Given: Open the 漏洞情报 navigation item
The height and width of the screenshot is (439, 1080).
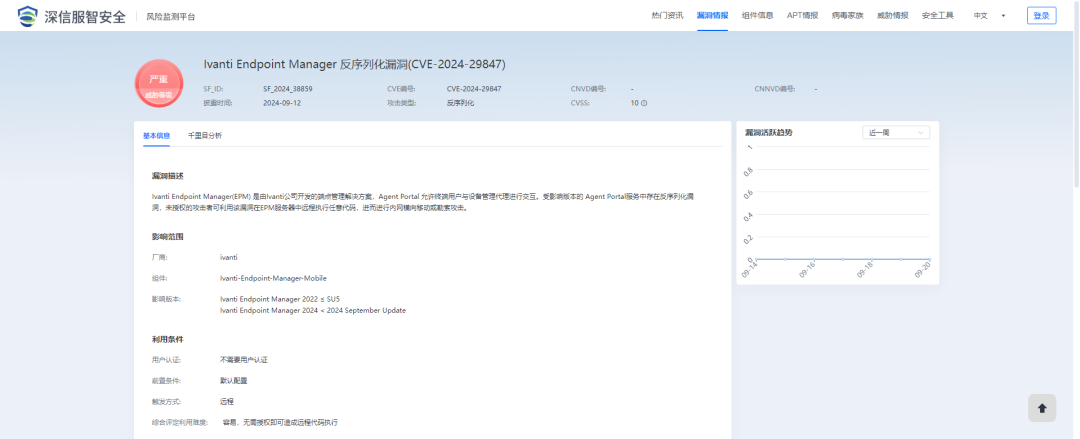Looking at the screenshot, I should coord(712,16).
